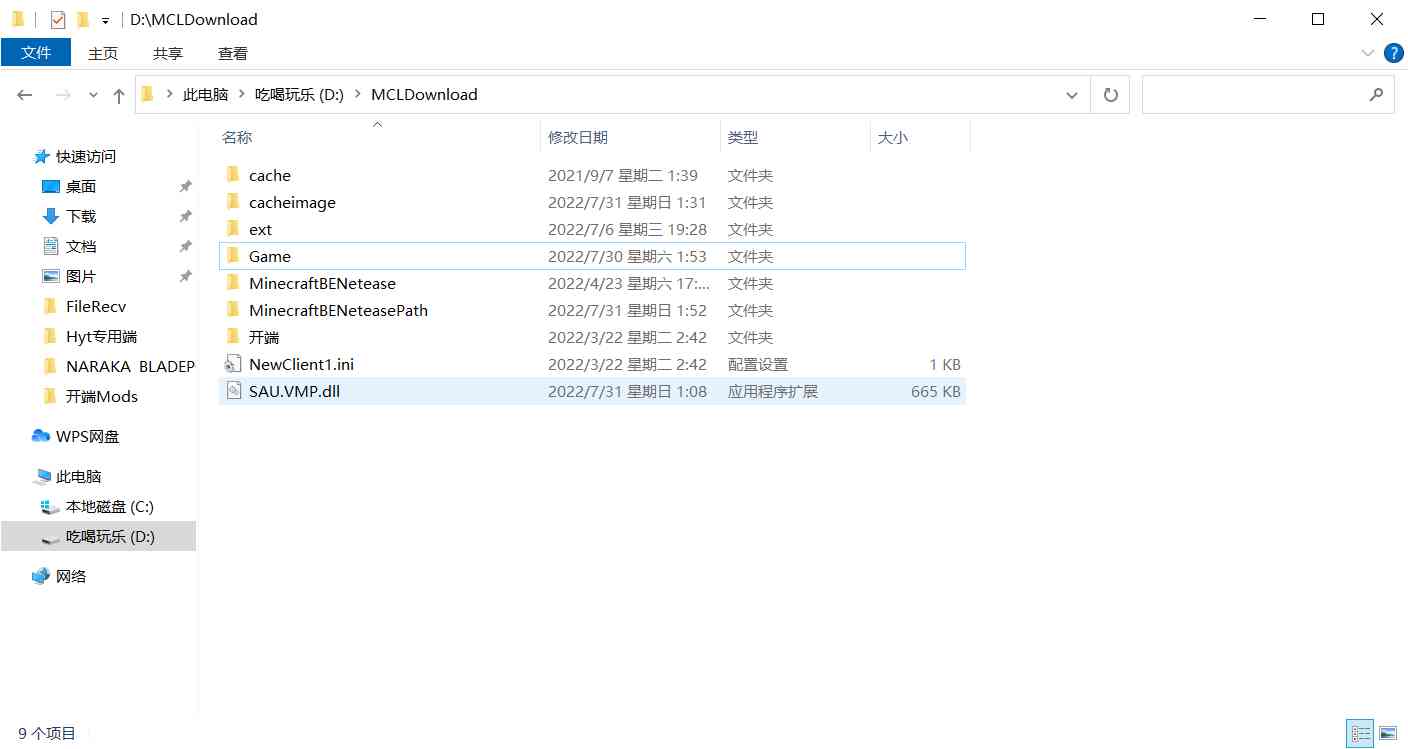1408x749 pixels.
Task: Click 应用程序扩展 type cell
Action: pyautogui.click(x=773, y=392)
